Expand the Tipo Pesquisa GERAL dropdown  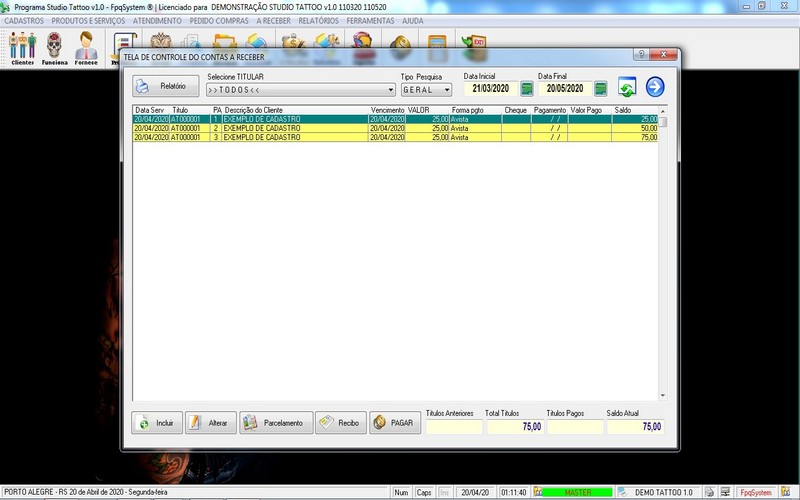(x=447, y=90)
